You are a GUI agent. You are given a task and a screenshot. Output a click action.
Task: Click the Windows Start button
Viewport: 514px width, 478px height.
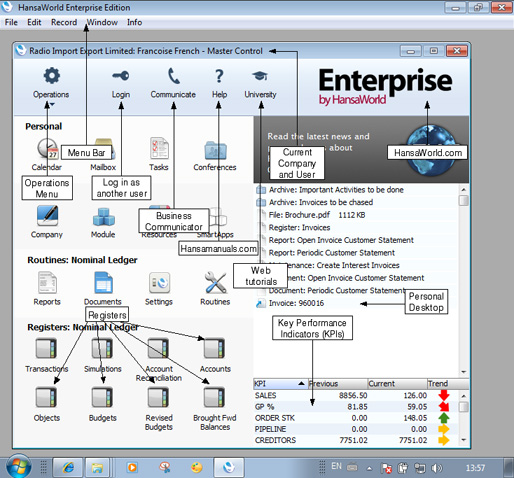point(19,467)
